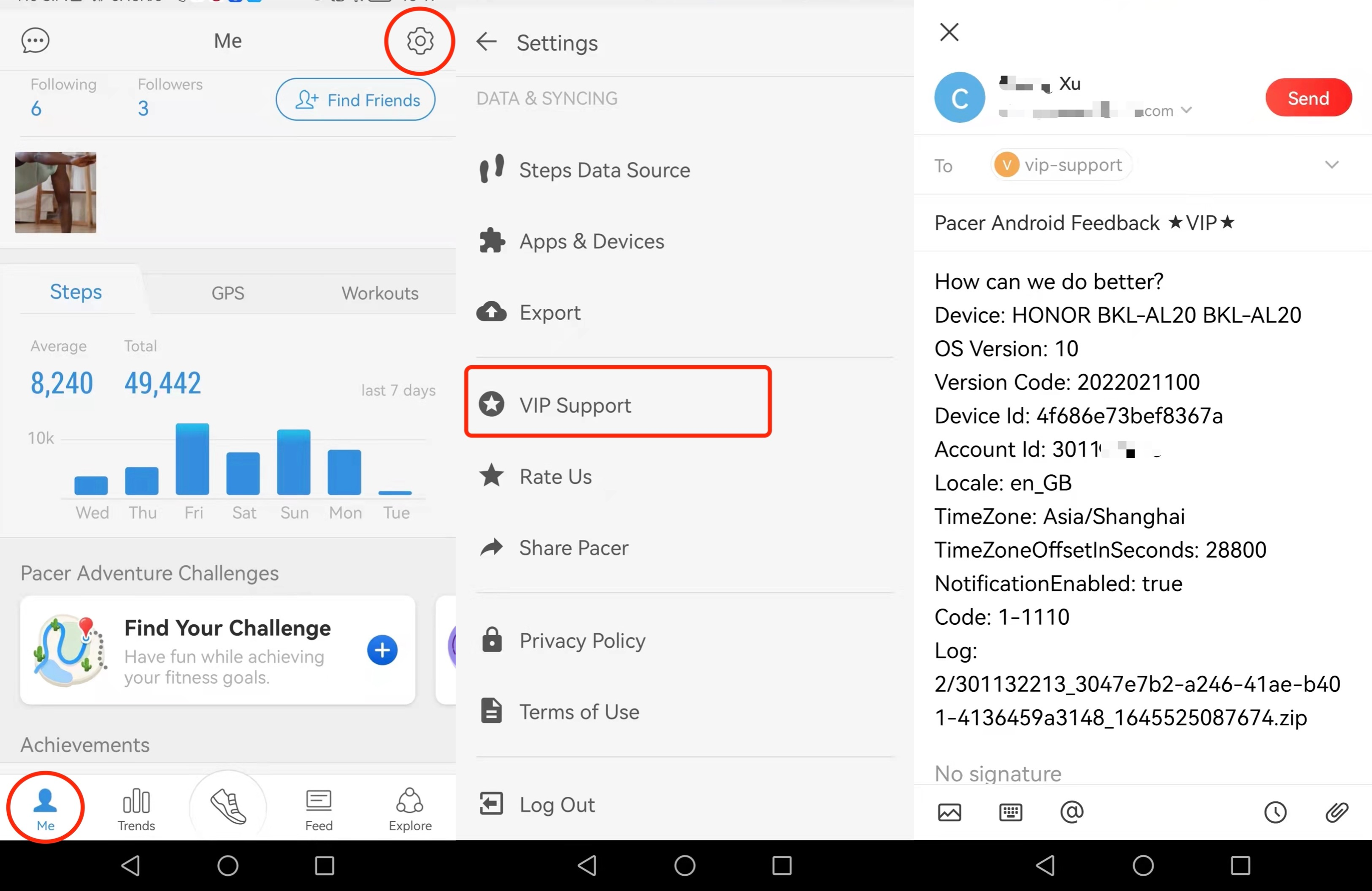Tap the Find Friends button
The image size is (1372, 891).
[356, 100]
